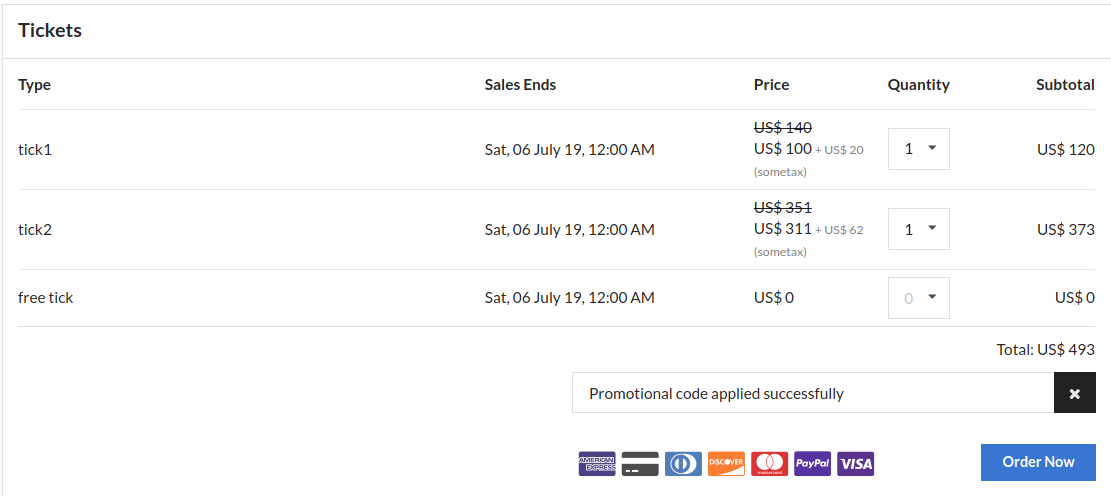Click the Mastercard payment icon

pos(769,463)
